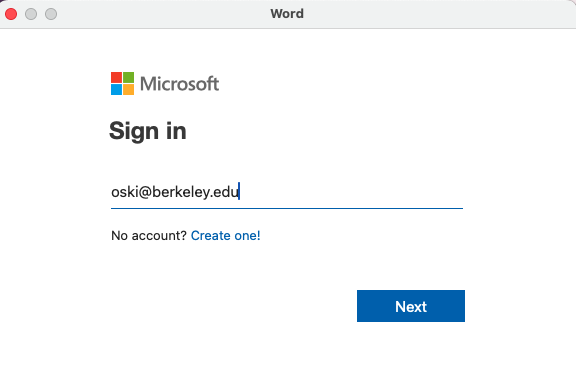576x383 pixels.
Task: Click the blue square of Microsoft logo
Action: coord(116,90)
